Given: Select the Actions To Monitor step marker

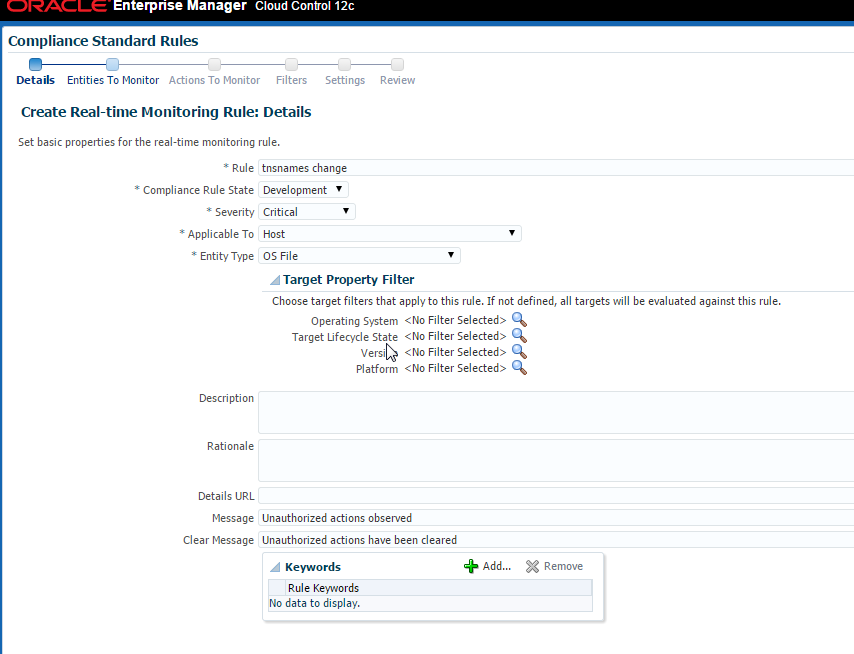Looking at the screenshot, I should tap(215, 64).
